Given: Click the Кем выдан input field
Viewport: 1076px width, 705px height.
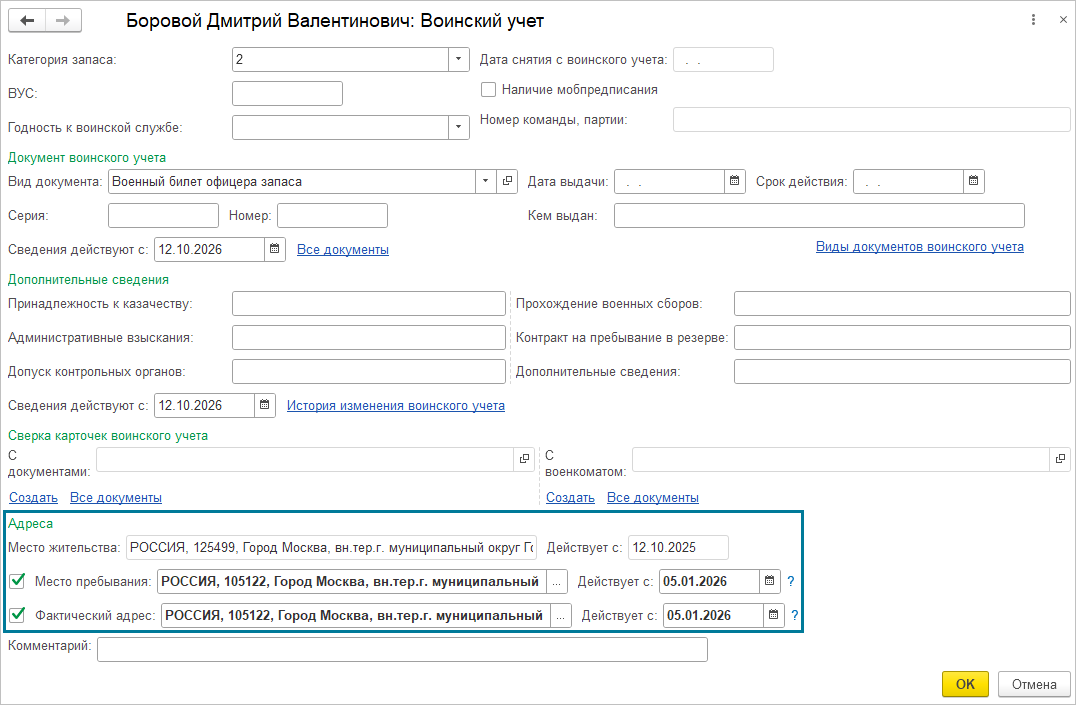Looking at the screenshot, I should click(x=819, y=216).
